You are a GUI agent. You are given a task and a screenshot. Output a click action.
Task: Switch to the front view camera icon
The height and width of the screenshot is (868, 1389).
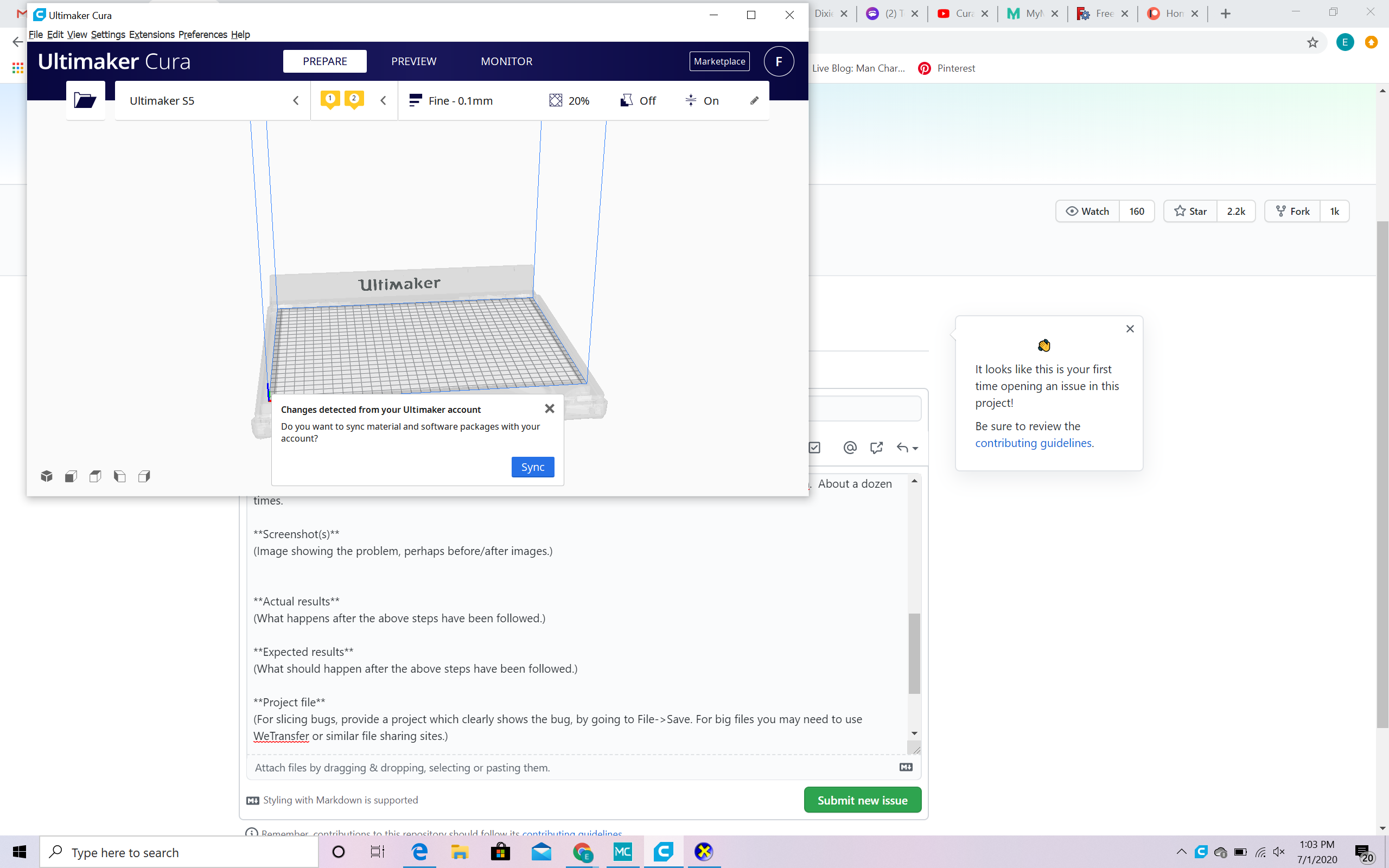[71, 476]
